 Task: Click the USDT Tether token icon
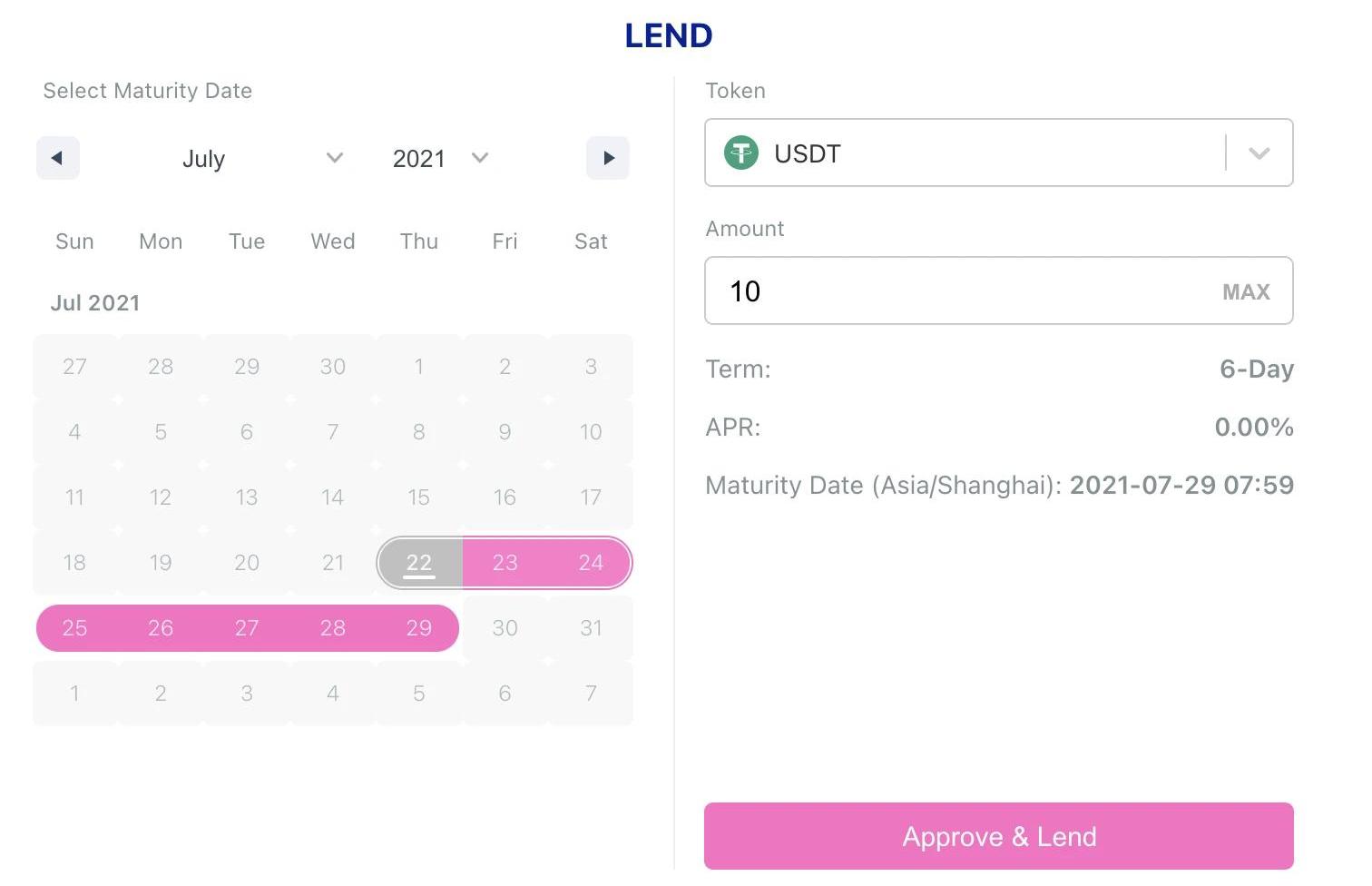click(x=741, y=153)
